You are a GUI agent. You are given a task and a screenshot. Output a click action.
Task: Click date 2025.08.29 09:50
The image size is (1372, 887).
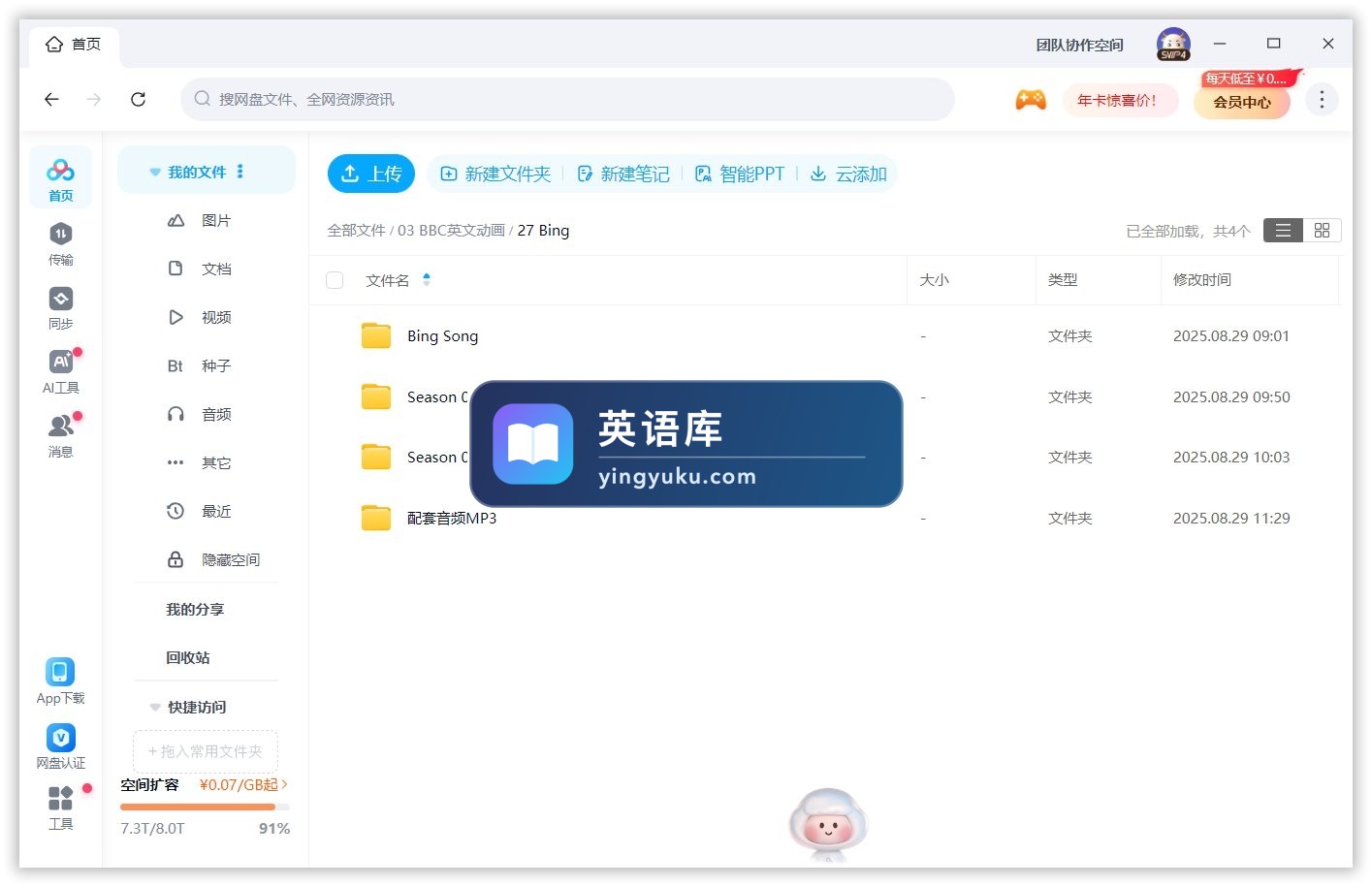click(x=1231, y=396)
